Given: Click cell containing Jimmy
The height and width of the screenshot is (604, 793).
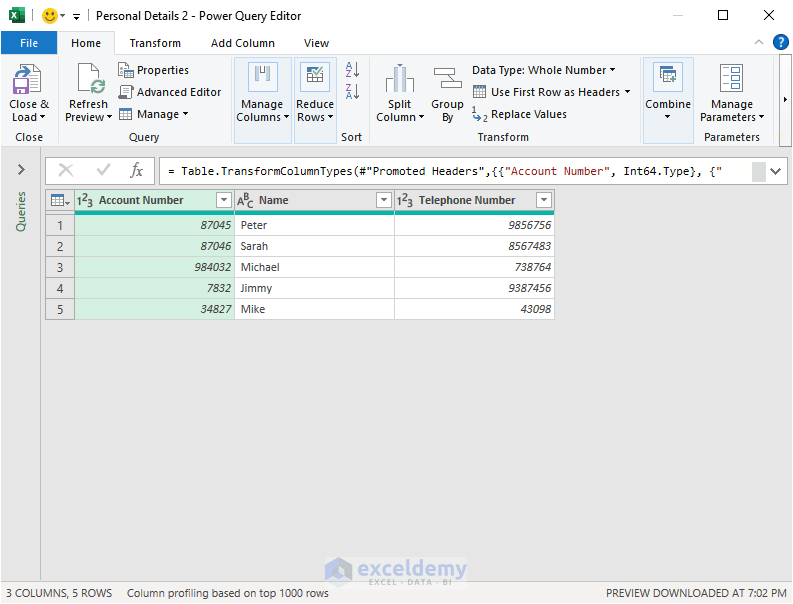Looking at the screenshot, I should [x=314, y=288].
